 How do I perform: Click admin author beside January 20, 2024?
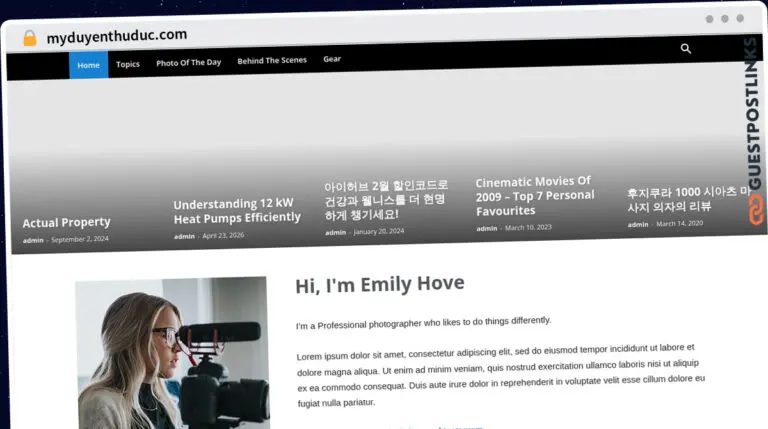point(336,233)
